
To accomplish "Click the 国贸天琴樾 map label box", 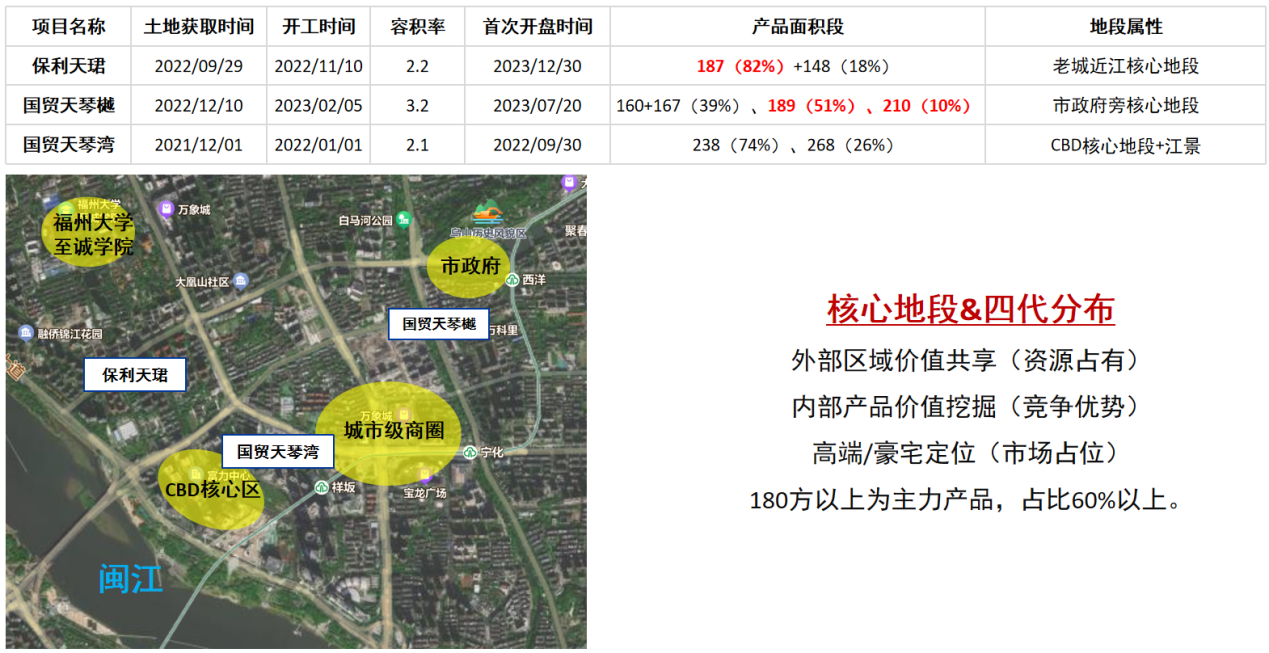I will click(438, 324).
